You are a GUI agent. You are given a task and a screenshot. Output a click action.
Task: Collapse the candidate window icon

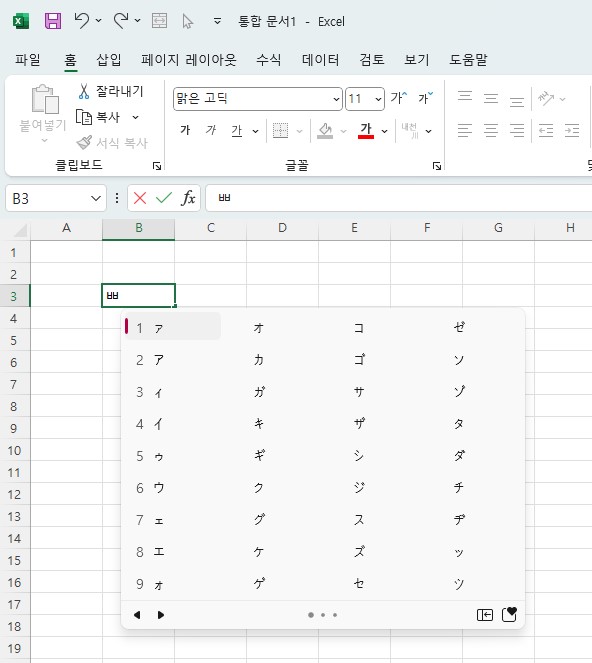(x=485, y=615)
